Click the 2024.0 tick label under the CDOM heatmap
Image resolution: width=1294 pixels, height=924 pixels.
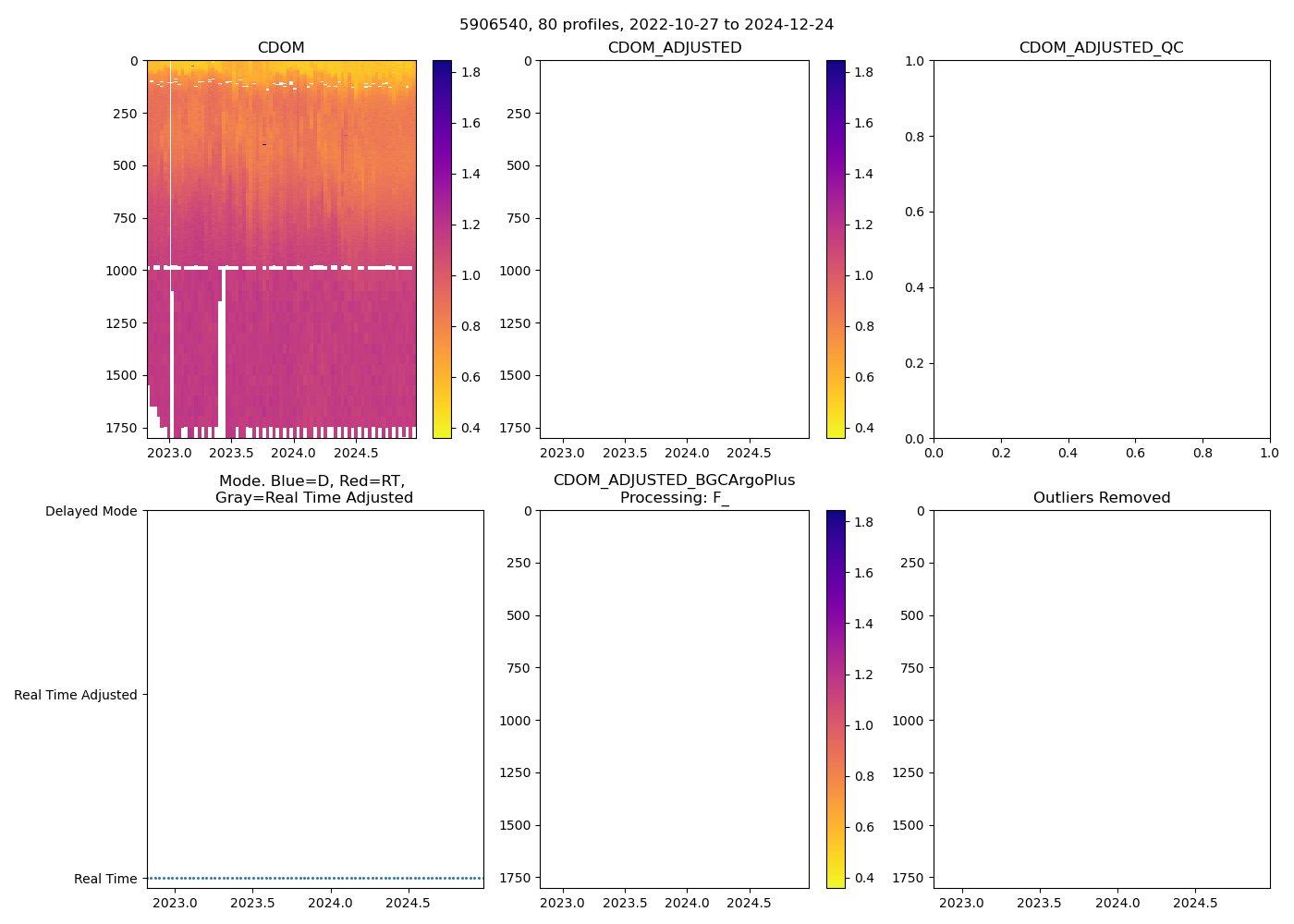(x=293, y=453)
